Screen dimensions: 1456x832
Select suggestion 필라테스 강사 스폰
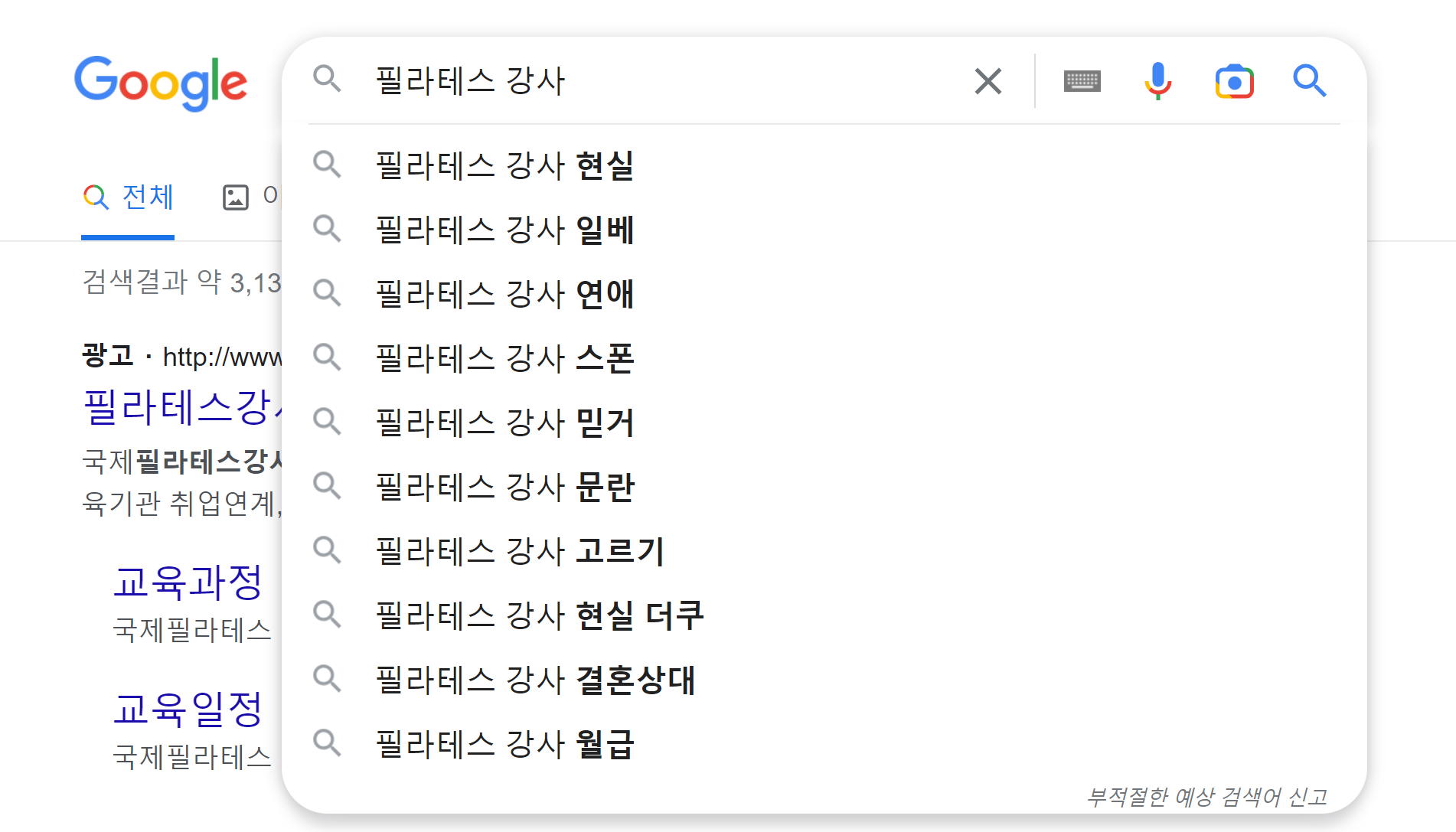click(x=504, y=358)
